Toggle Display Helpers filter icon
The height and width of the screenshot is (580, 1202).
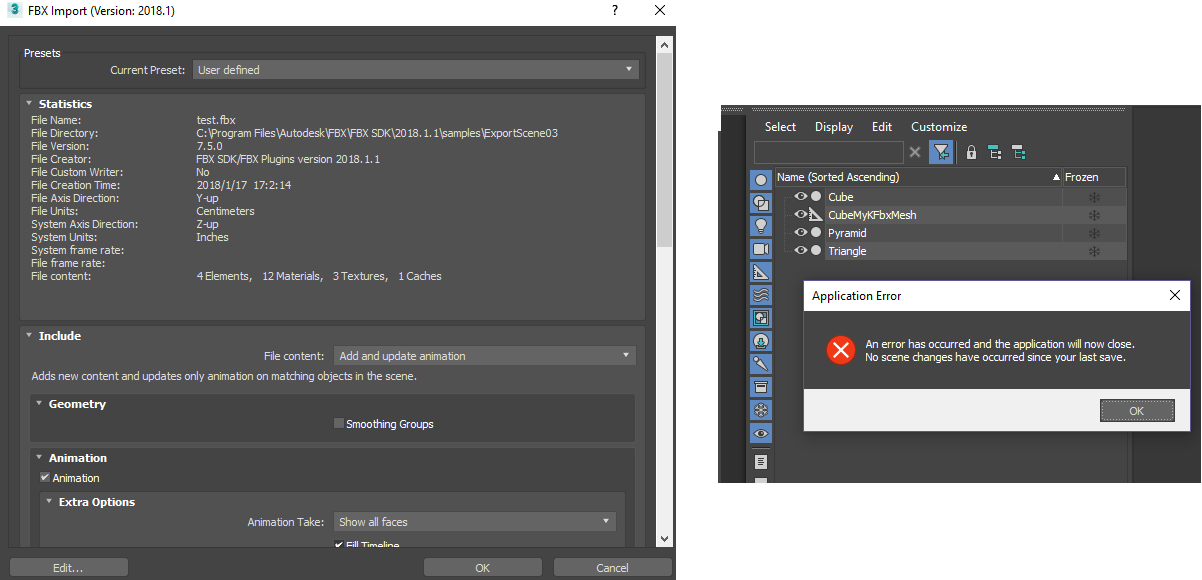pyautogui.click(x=761, y=271)
